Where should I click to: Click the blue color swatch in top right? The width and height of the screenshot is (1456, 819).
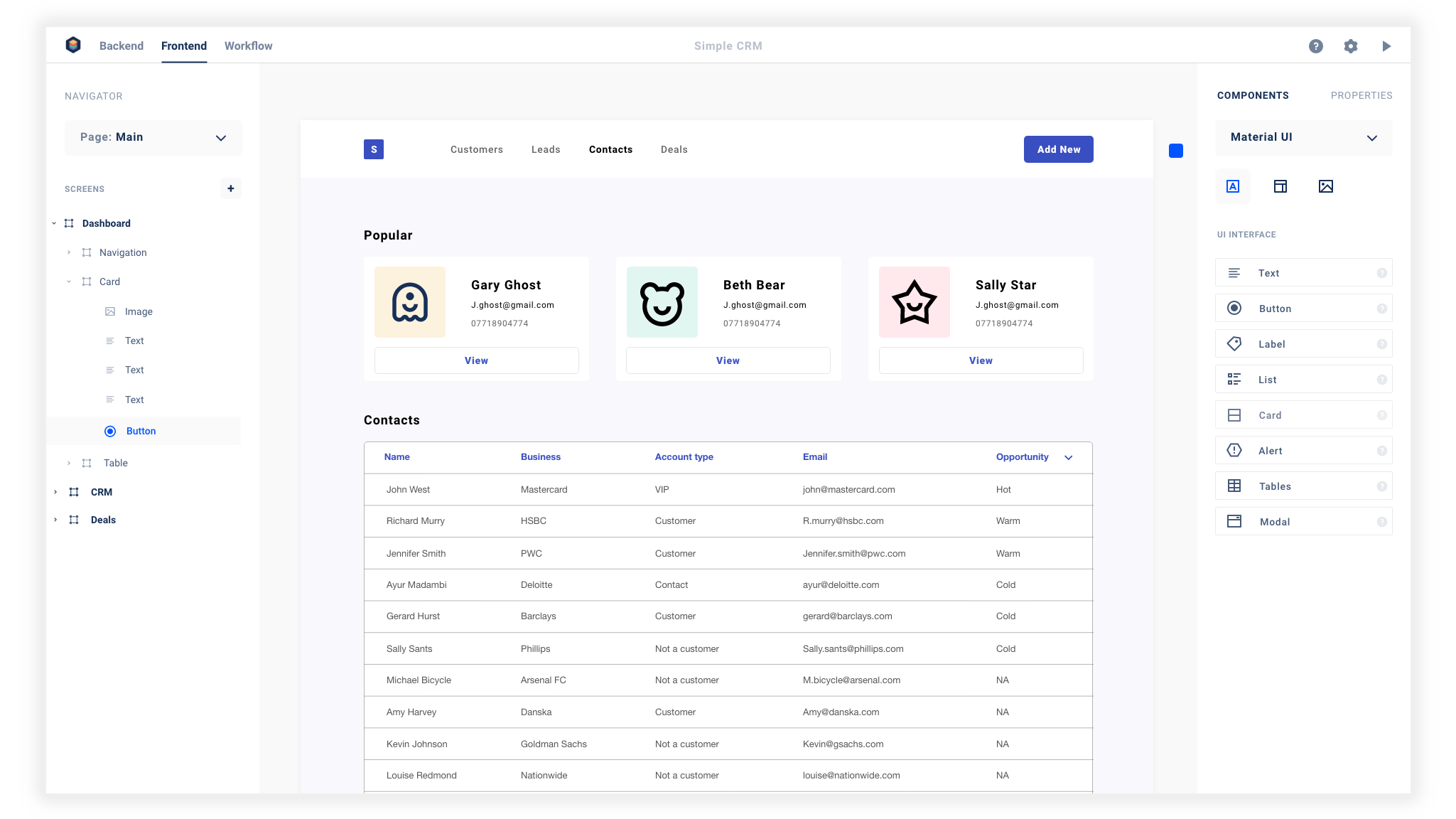[1176, 151]
